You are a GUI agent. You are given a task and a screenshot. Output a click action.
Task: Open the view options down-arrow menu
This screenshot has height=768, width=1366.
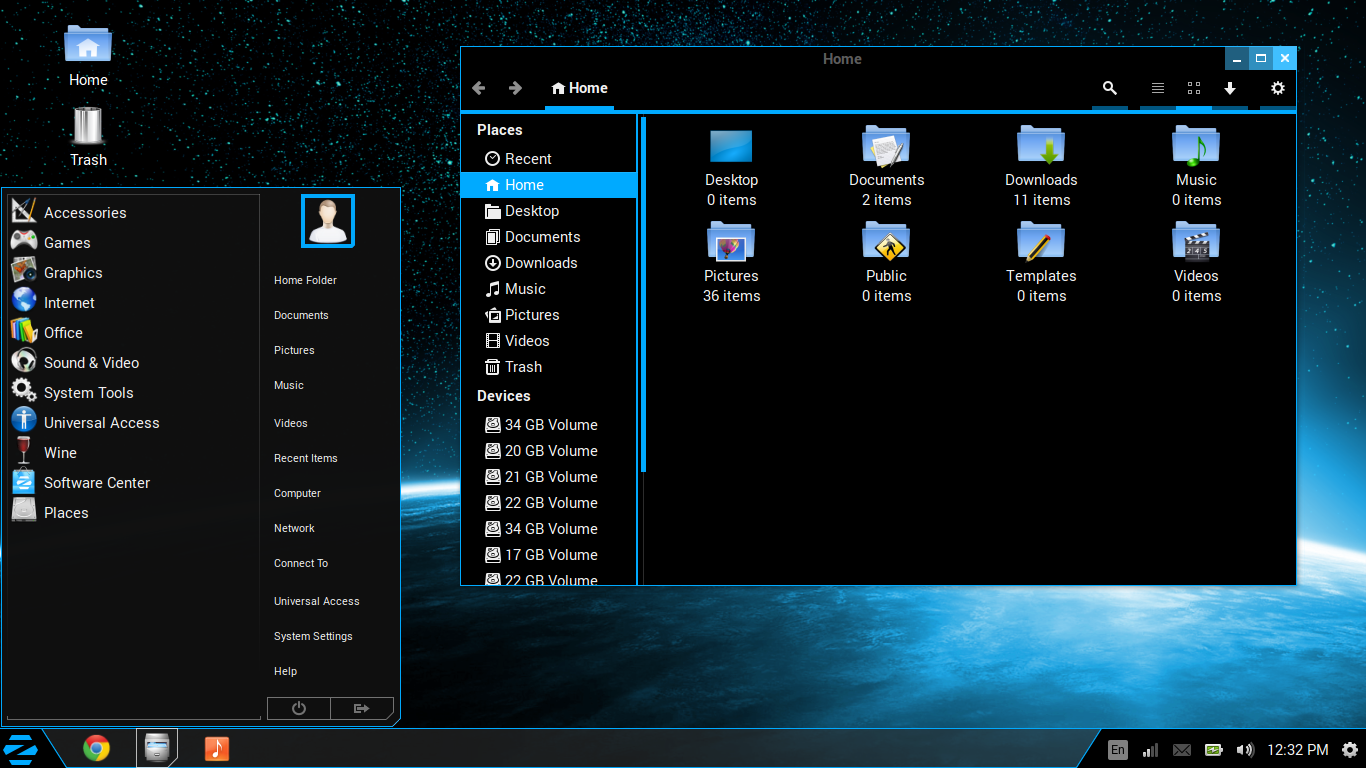[1230, 89]
